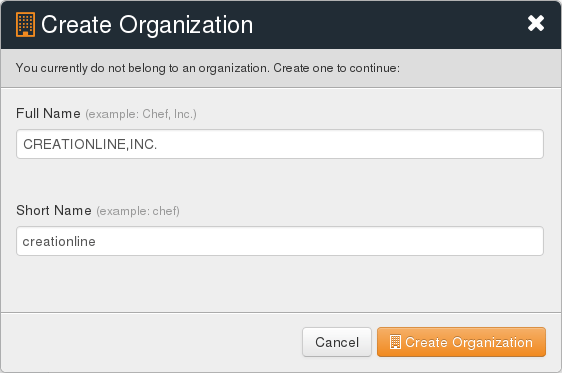This screenshot has height=373, width=562.
Task: Click the "Short Name" field label
Action: click(54, 210)
